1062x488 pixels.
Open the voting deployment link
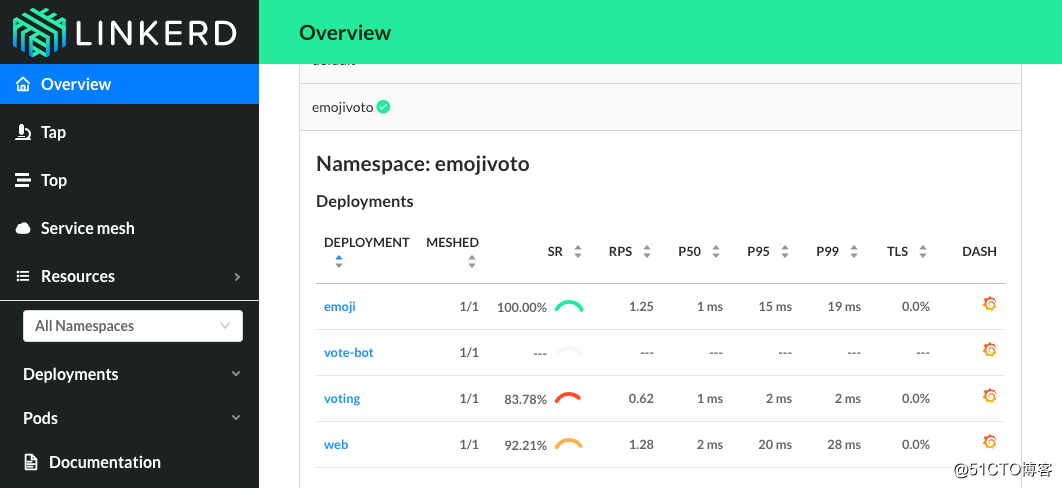[342, 399]
